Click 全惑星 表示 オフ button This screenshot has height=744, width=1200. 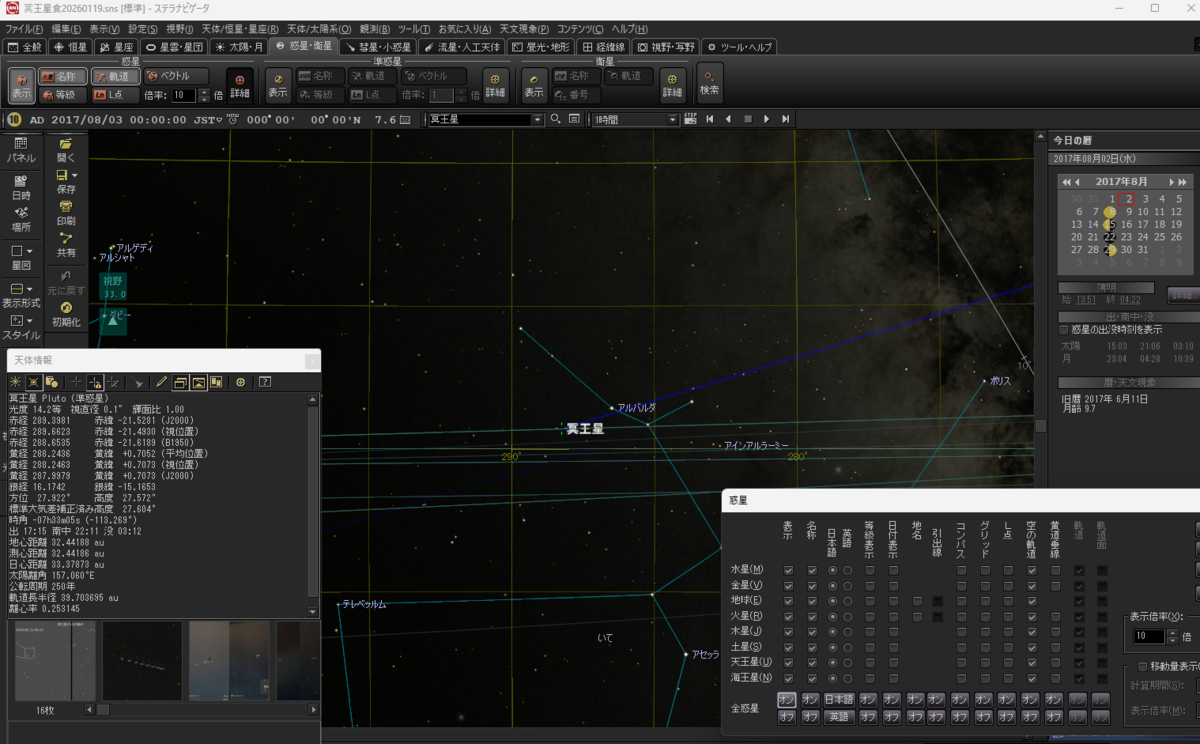click(x=787, y=717)
